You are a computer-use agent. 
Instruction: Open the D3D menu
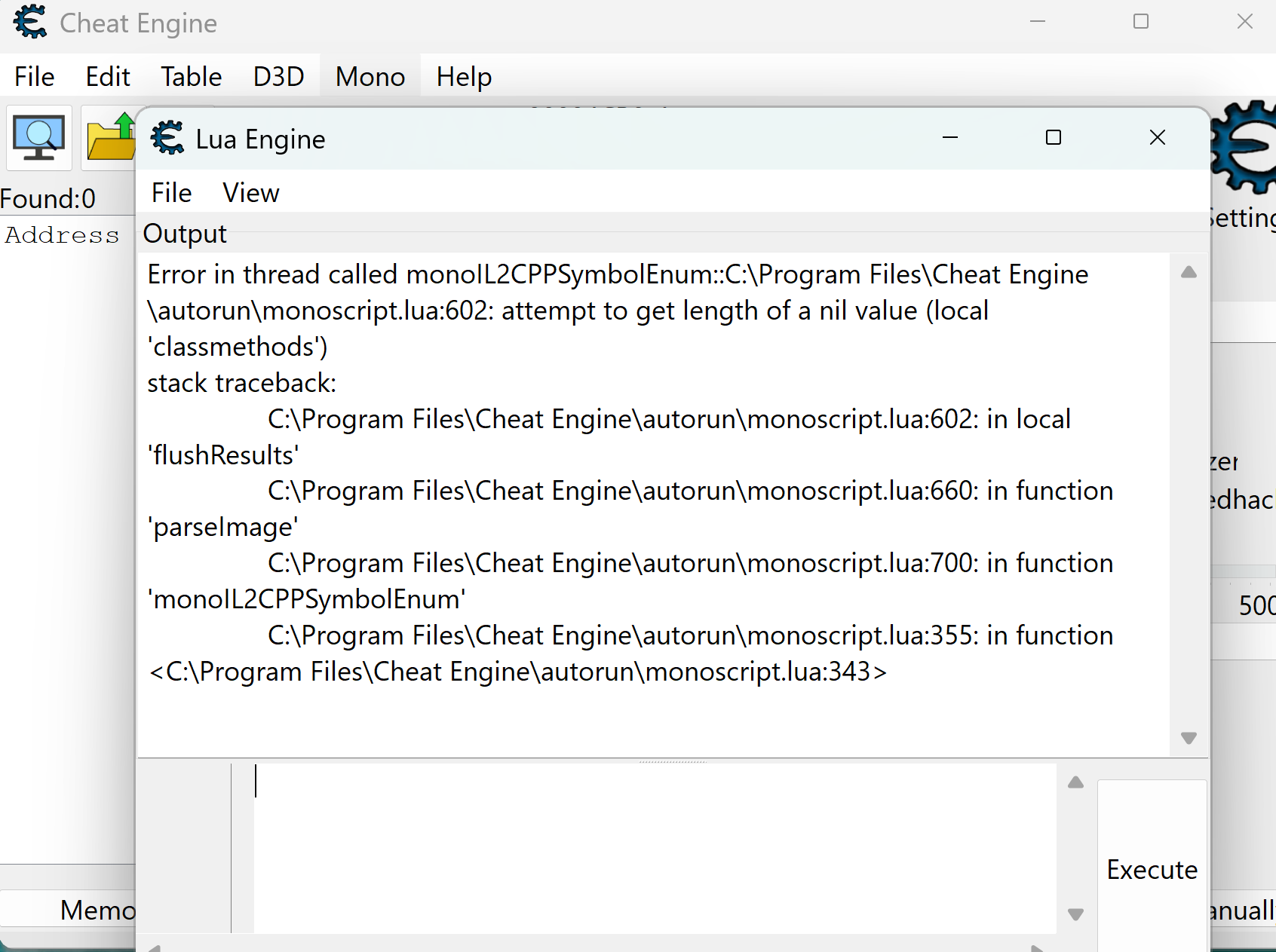point(279,77)
